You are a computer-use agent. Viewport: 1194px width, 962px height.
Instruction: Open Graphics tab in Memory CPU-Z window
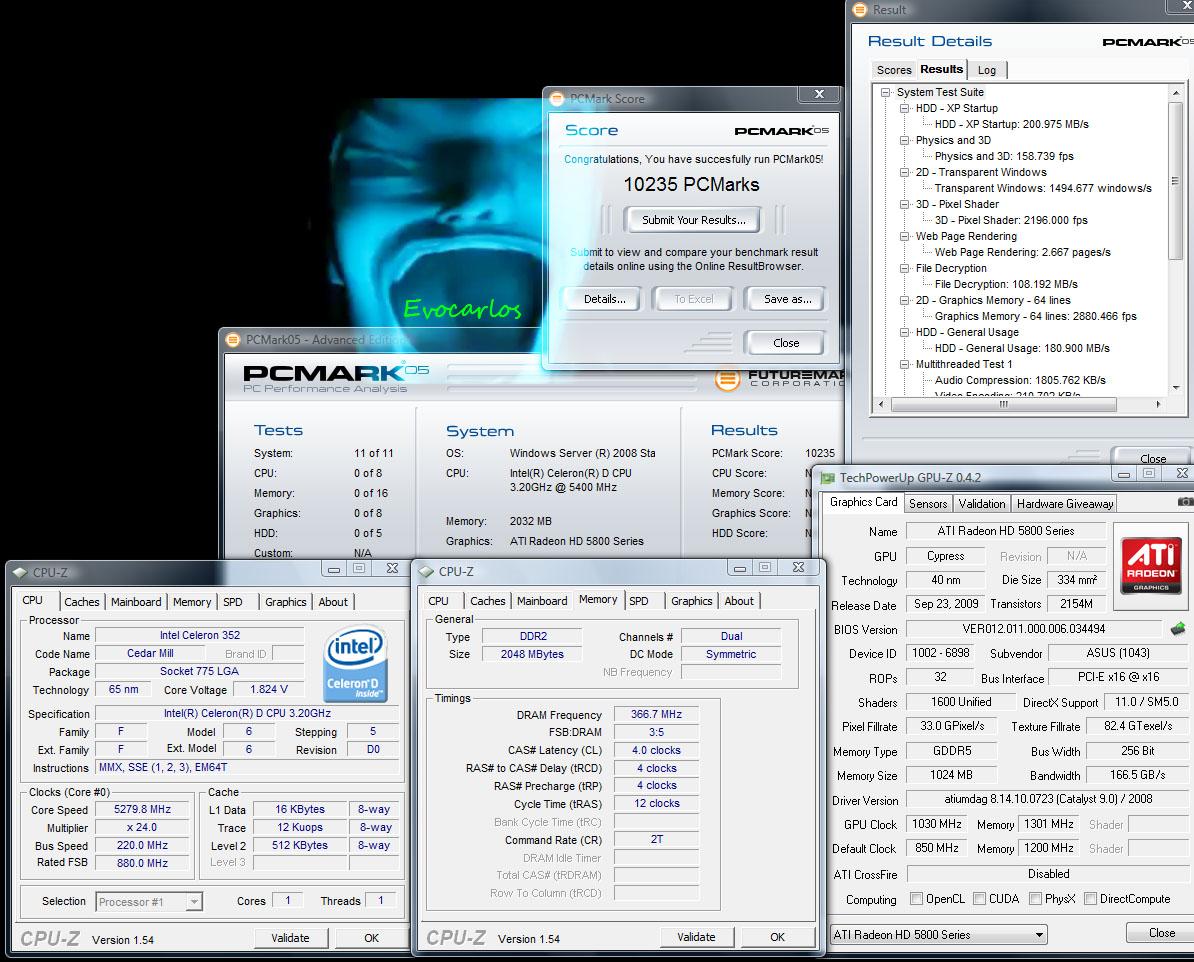[691, 601]
